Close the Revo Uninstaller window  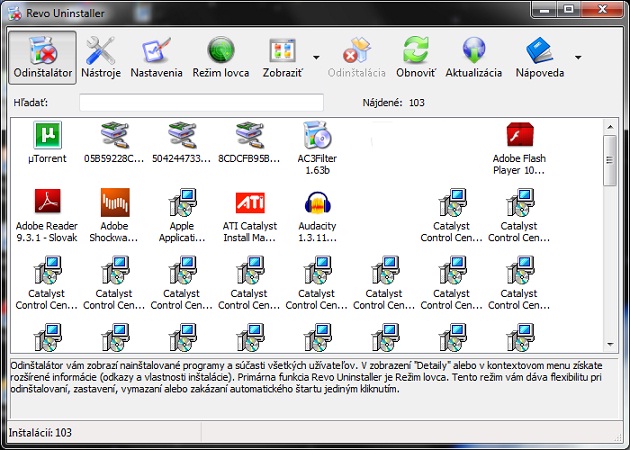point(602,10)
